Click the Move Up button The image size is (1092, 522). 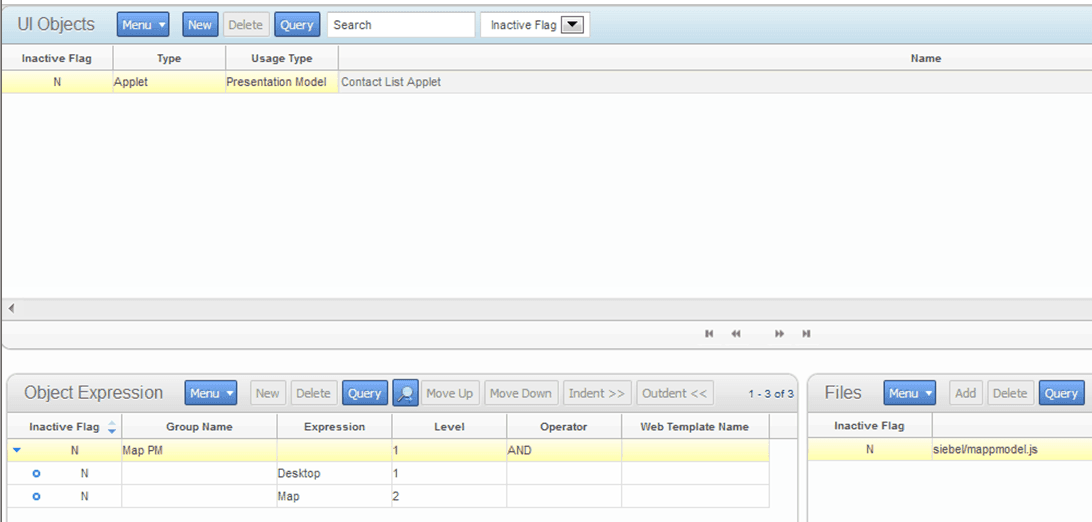pyautogui.click(x=450, y=393)
